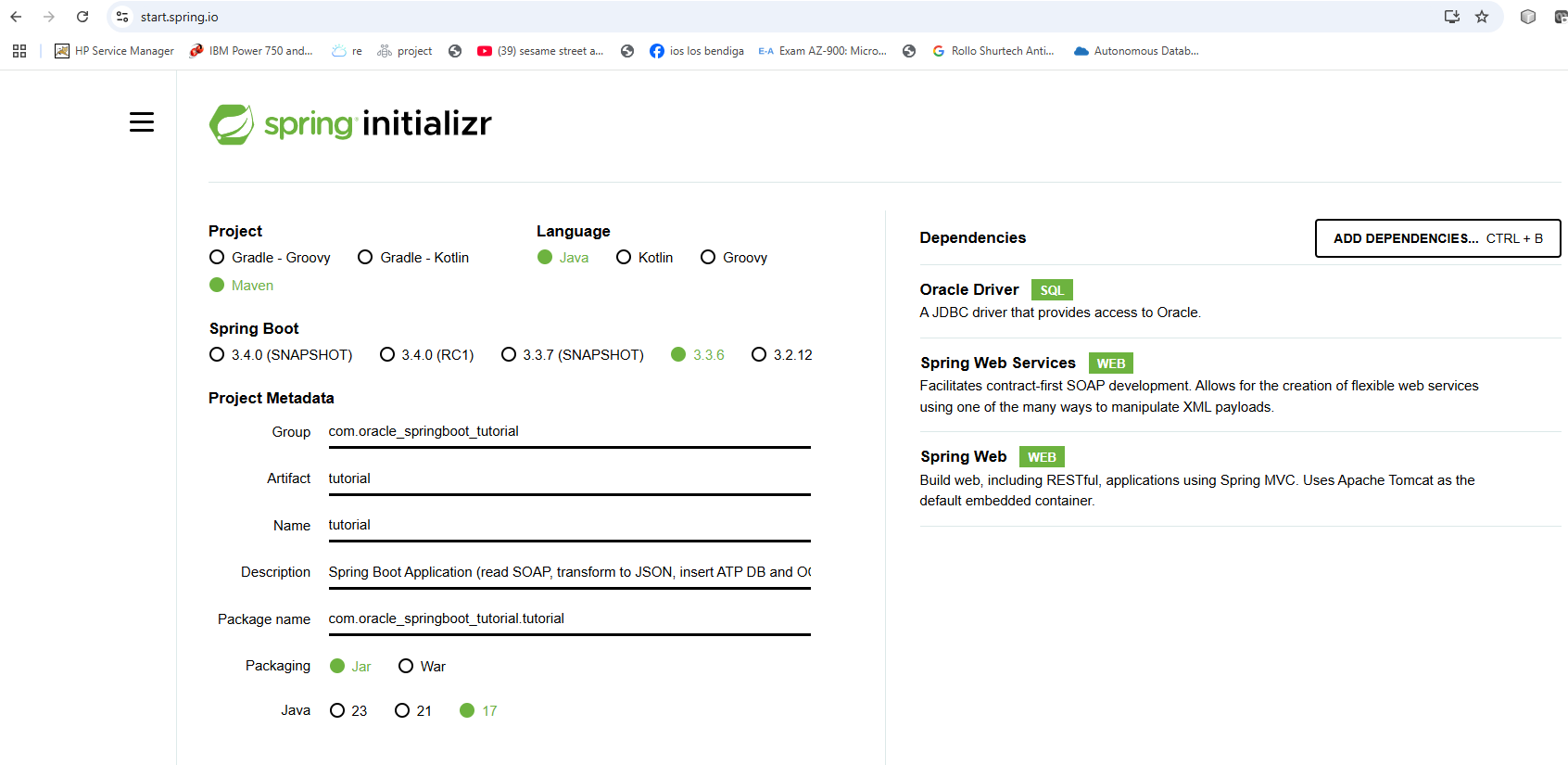The height and width of the screenshot is (765, 1568).
Task: Click the SQL tag on Oracle Driver
Action: pos(1052,290)
